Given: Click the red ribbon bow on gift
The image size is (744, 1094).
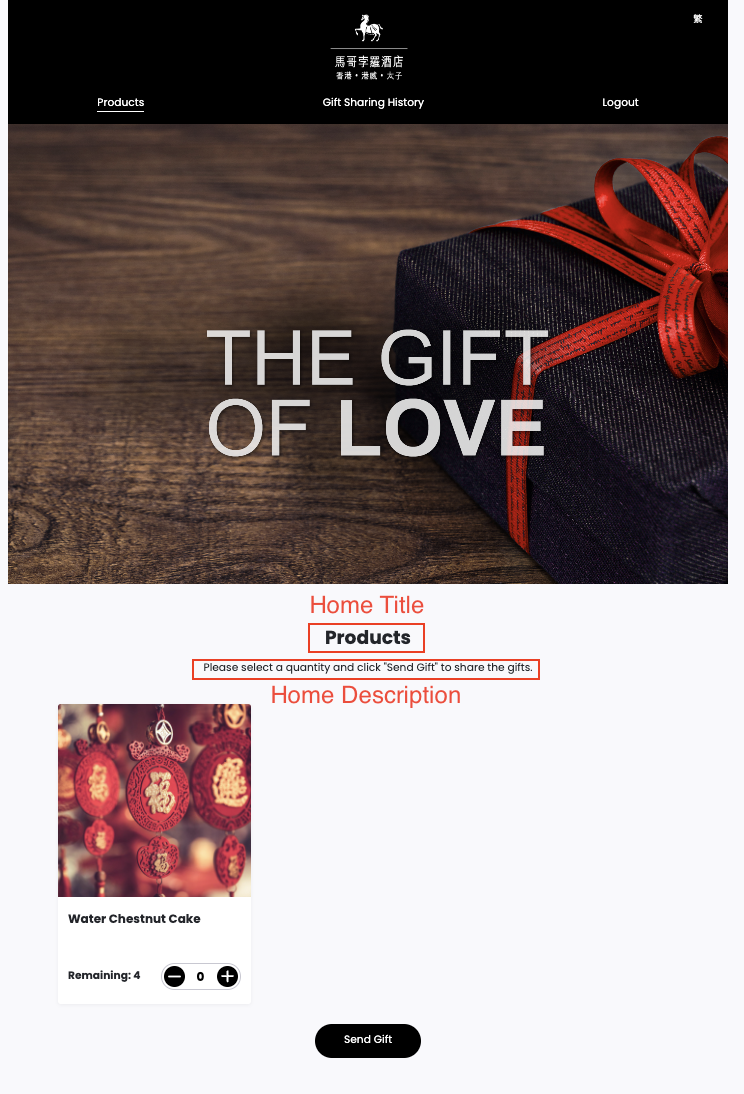Looking at the screenshot, I should coord(670,251).
